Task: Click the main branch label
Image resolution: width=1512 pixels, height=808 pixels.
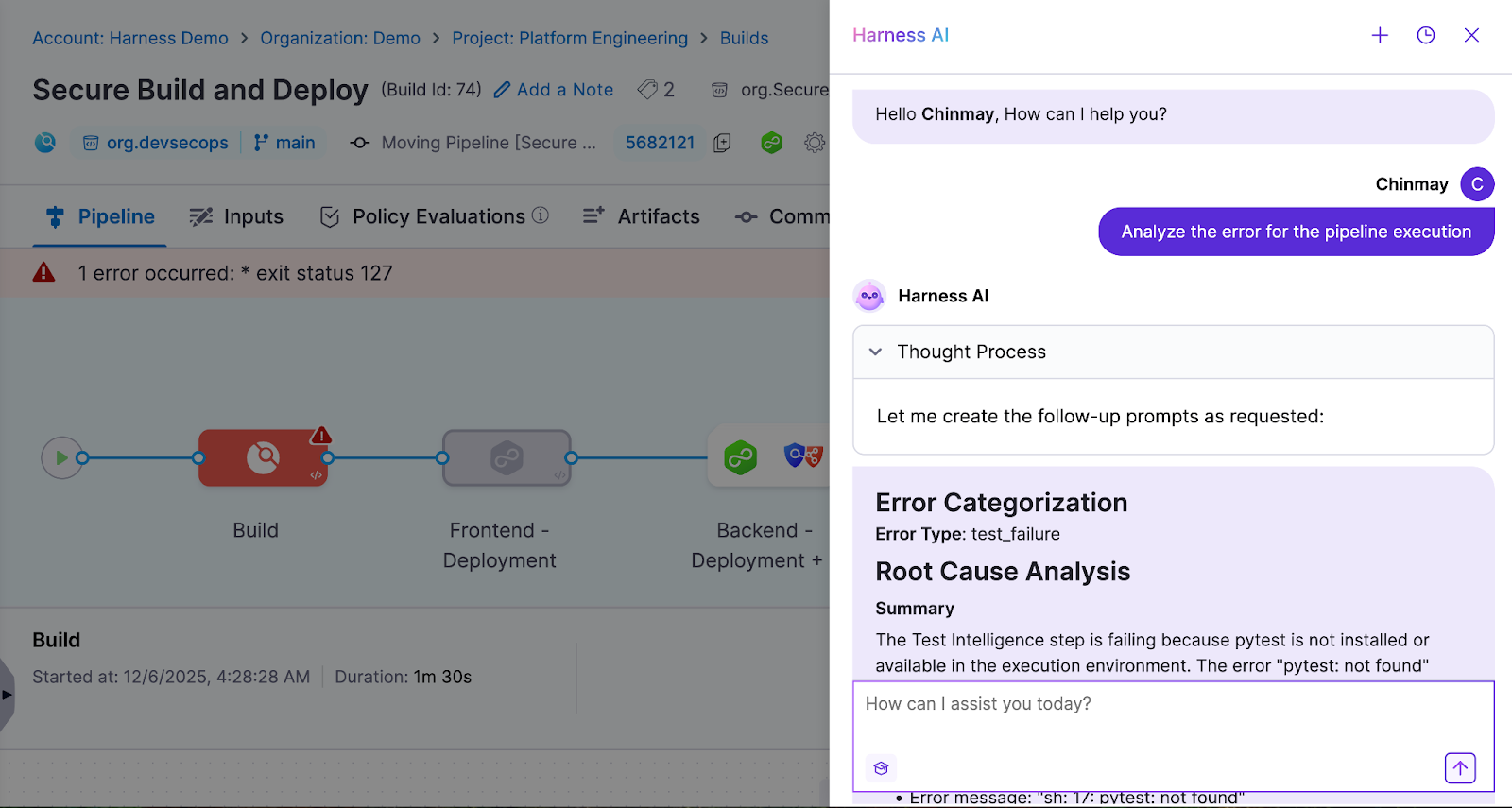Action: 284,143
